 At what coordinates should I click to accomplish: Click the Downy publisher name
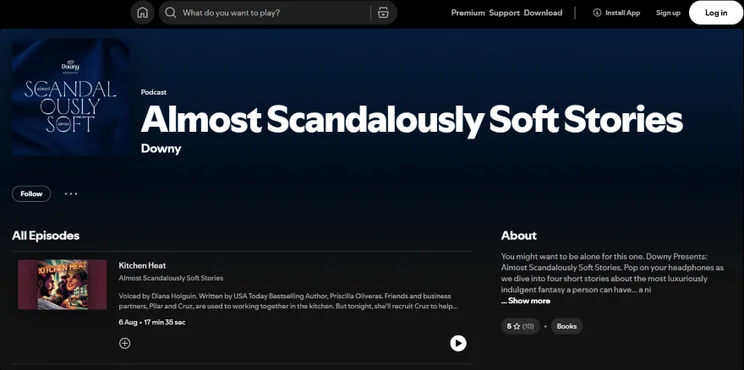click(161, 148)
